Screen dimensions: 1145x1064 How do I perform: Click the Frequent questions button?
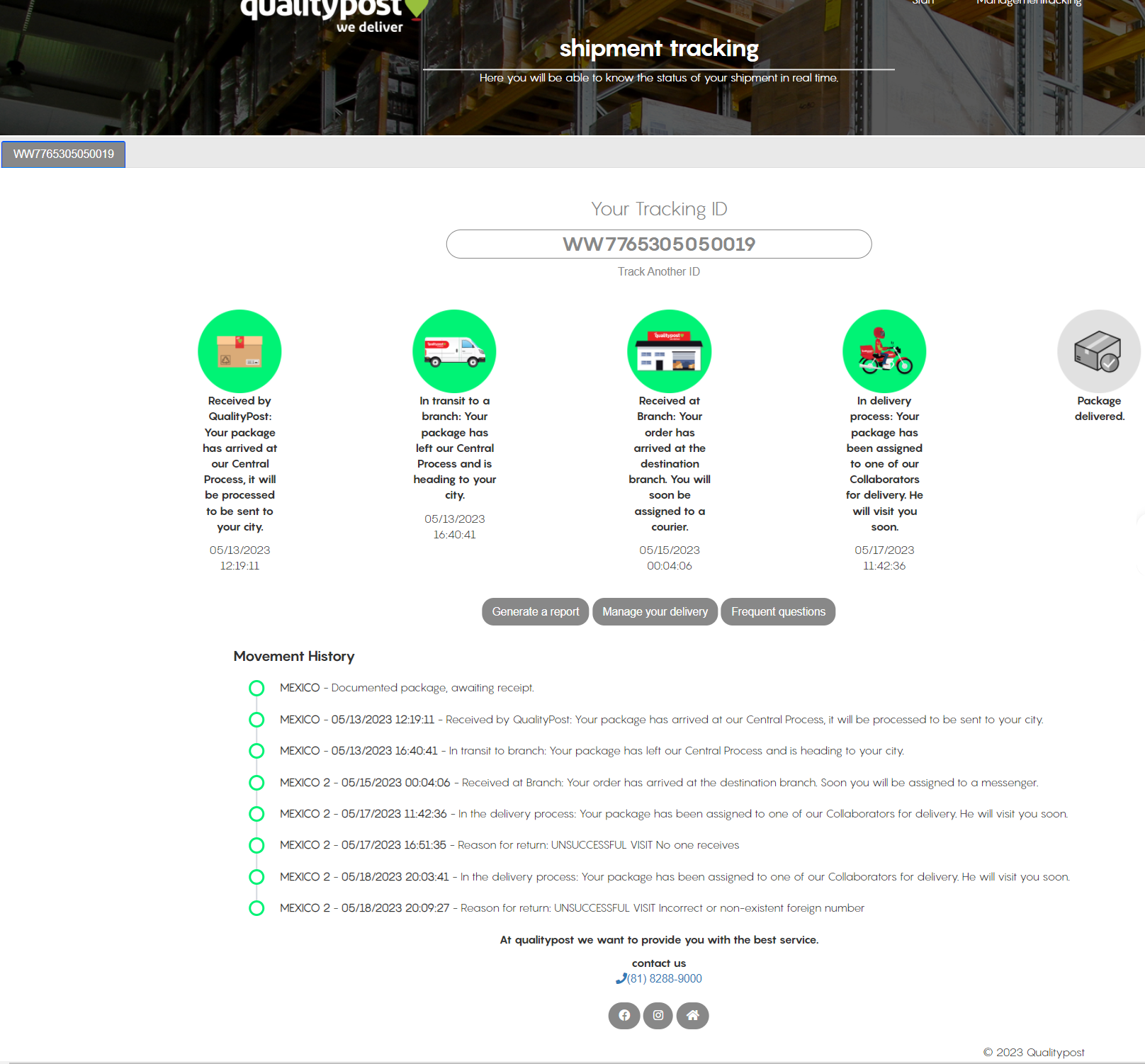click(778, 612)
